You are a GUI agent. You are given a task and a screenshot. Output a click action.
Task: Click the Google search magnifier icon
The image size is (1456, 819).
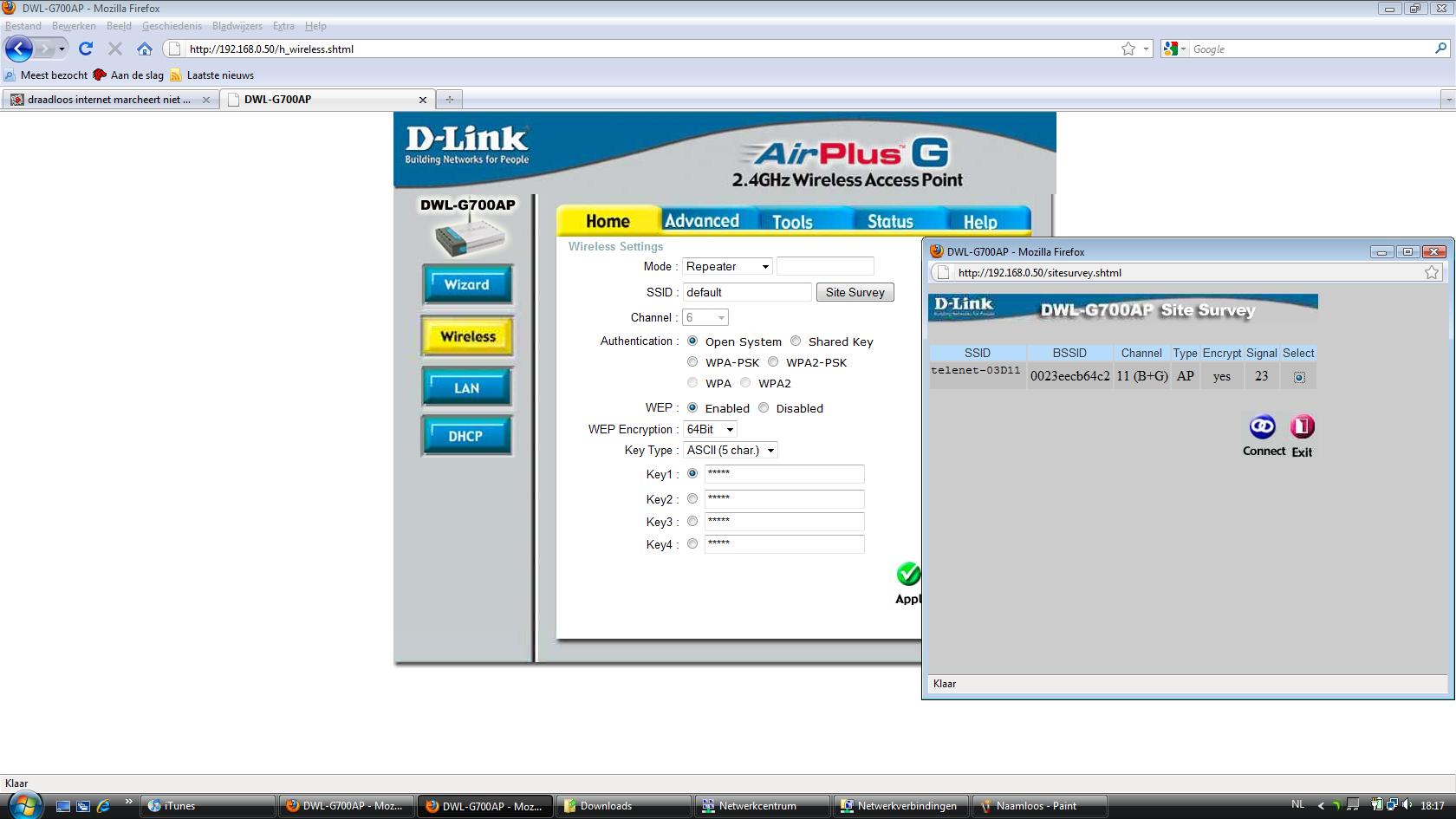[1440, 49]
